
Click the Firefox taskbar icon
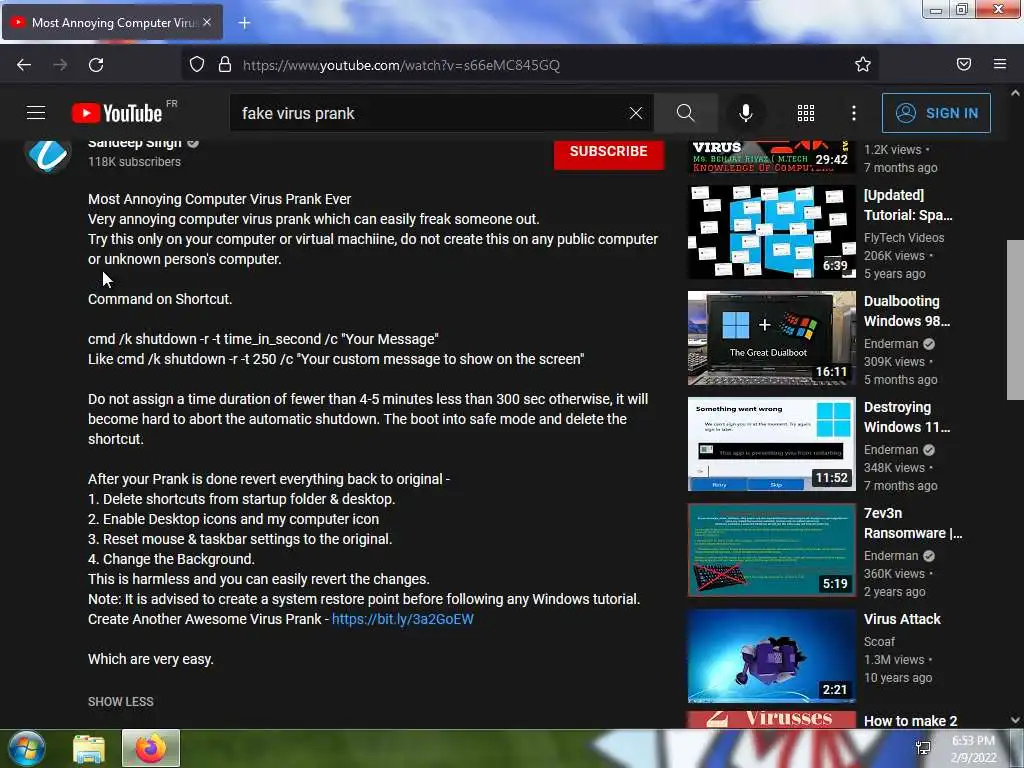151,748
